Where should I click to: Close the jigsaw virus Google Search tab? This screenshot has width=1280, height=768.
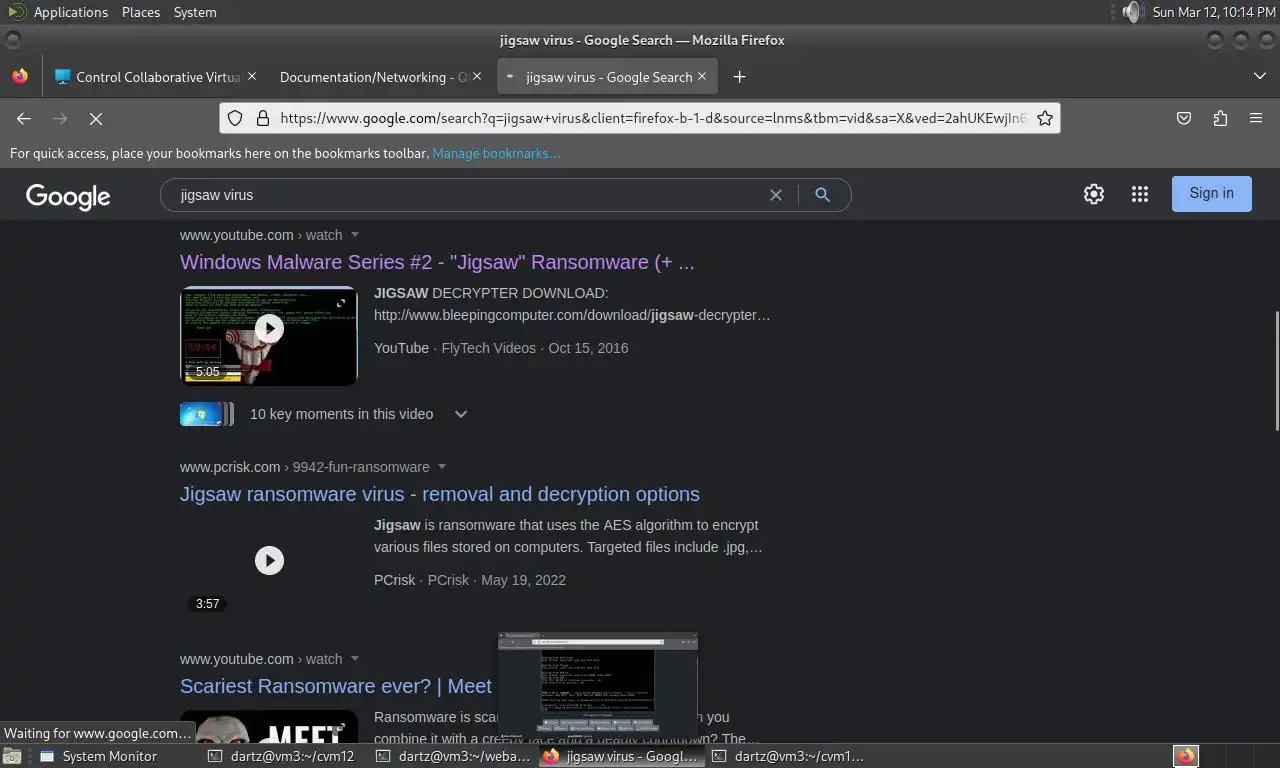(702, 76)
